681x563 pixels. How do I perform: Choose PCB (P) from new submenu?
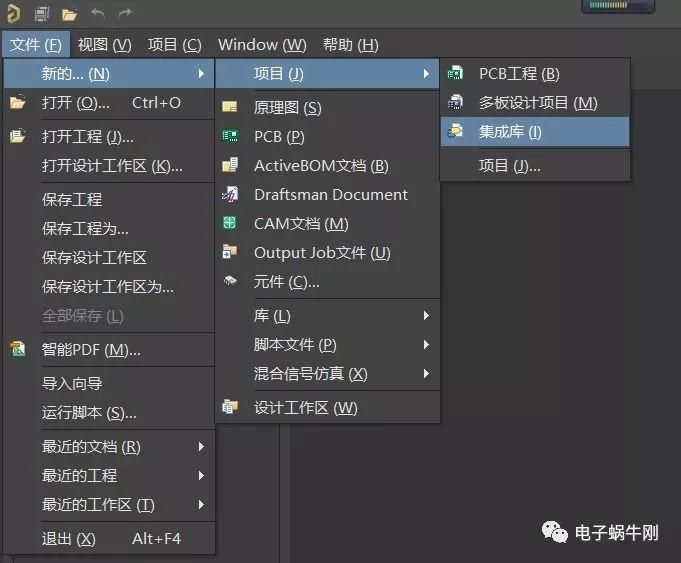(327, 137)
